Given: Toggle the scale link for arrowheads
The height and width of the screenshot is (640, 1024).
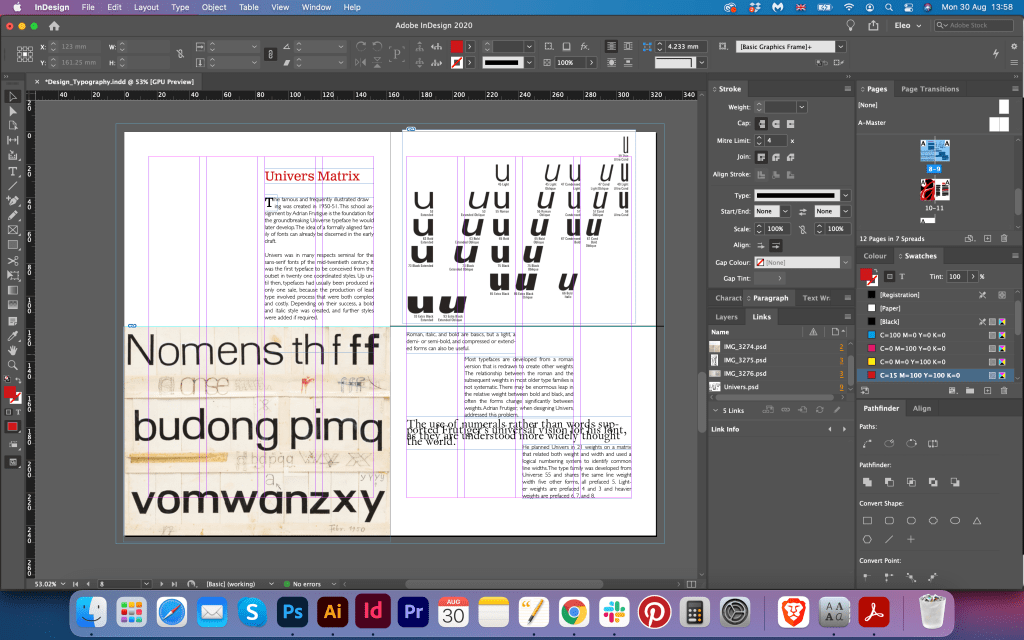Looking at the screenshot, I should pos(801,229).
